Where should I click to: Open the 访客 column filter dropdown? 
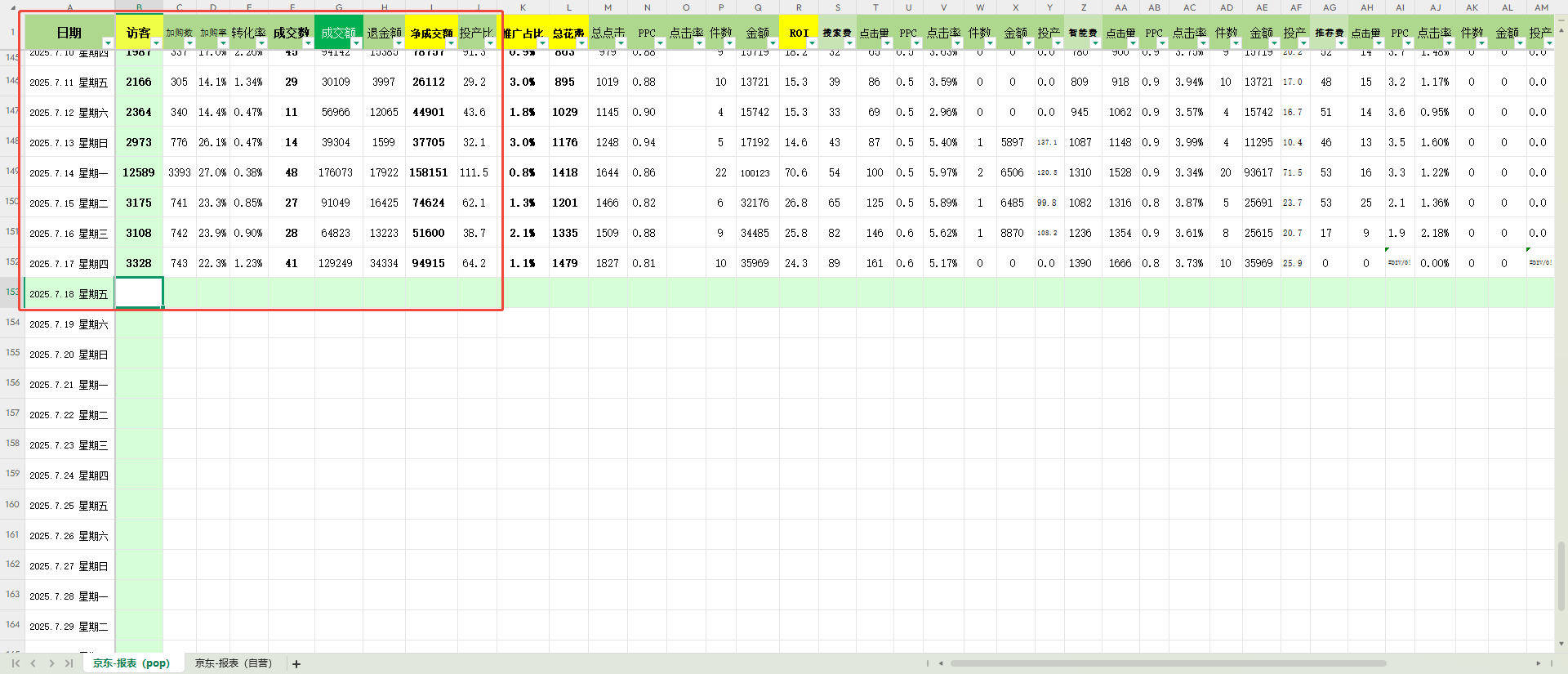pyautogui.click(x=156, y=43)
